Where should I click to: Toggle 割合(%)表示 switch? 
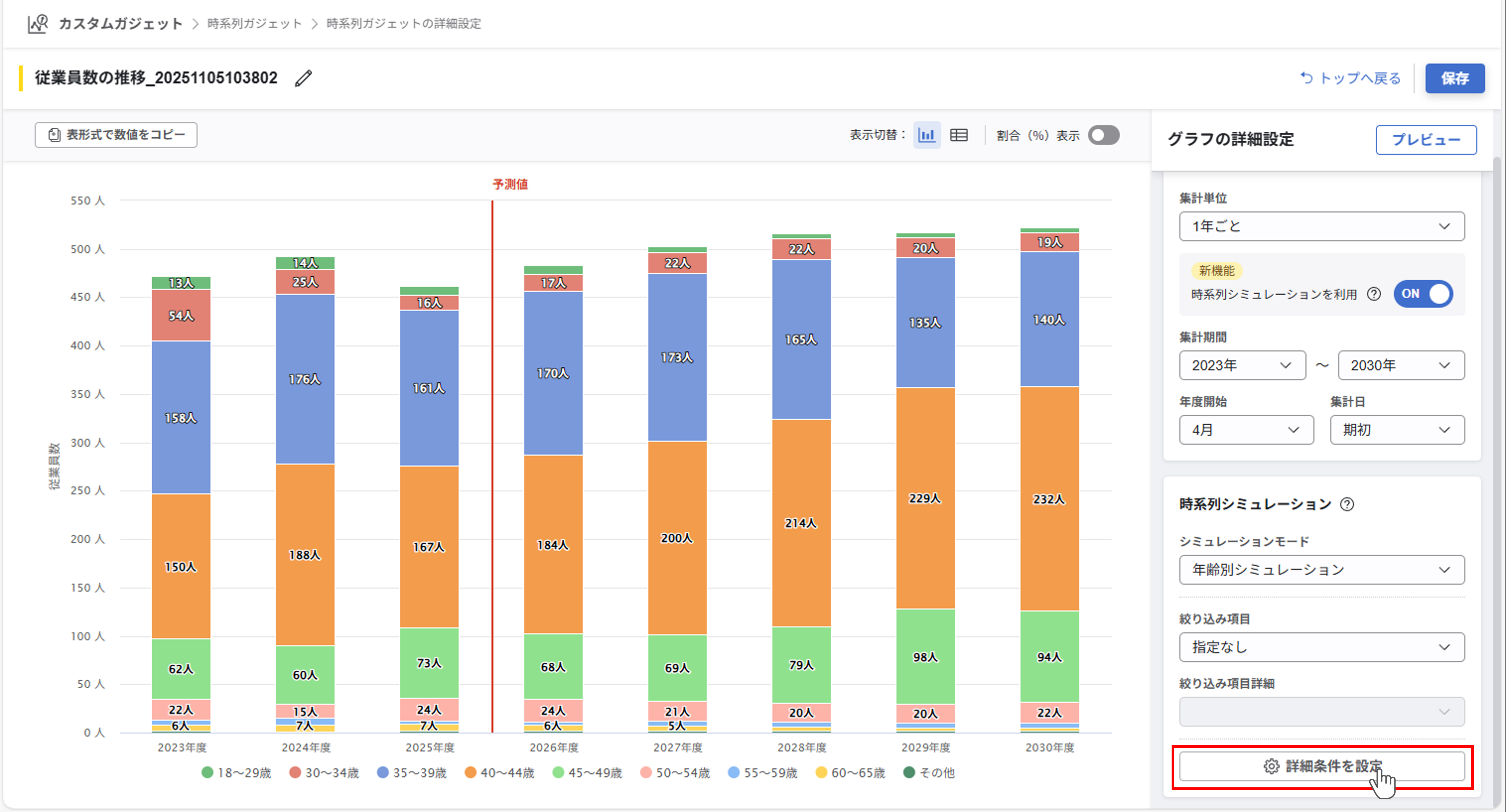click(1103, 135)
